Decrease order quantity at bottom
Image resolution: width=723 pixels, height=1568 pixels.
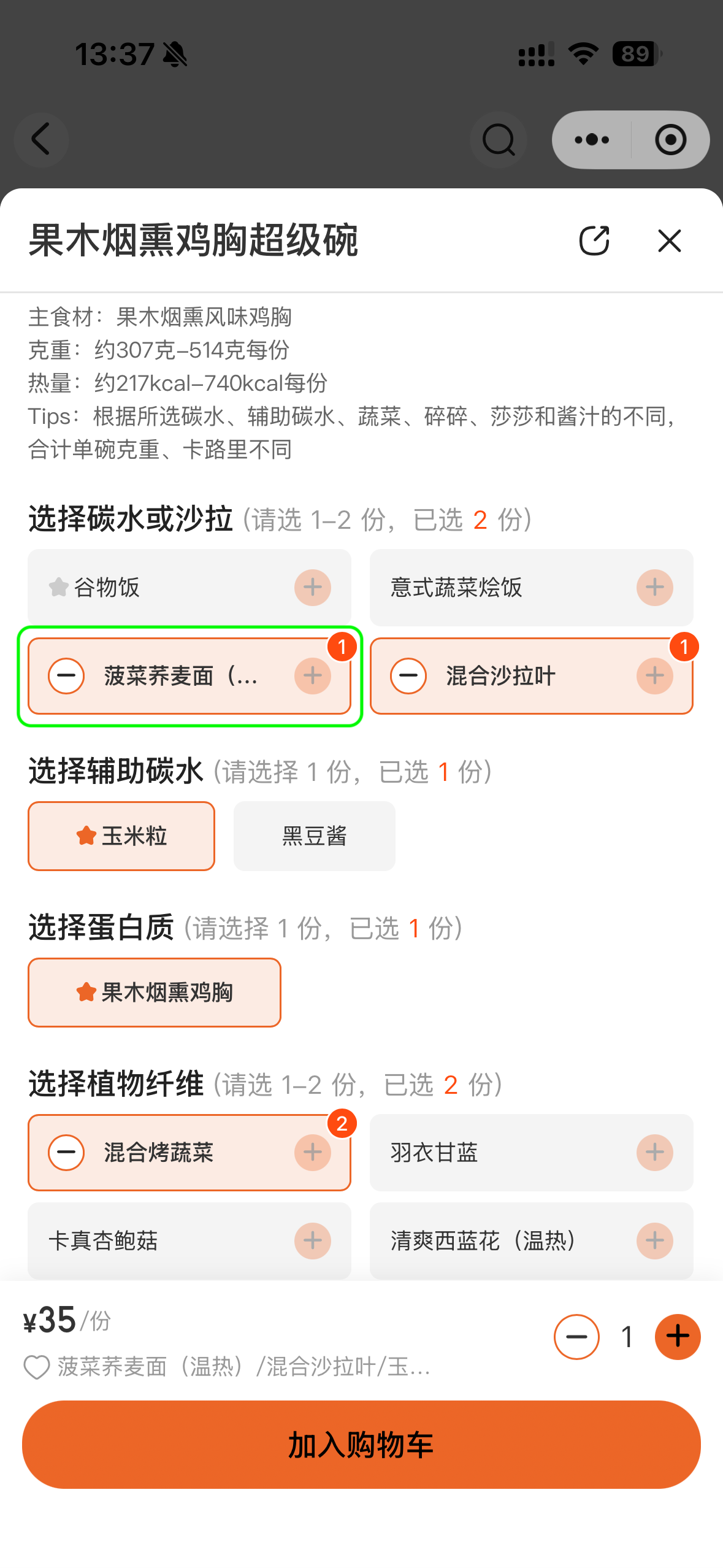[576, 1337]
